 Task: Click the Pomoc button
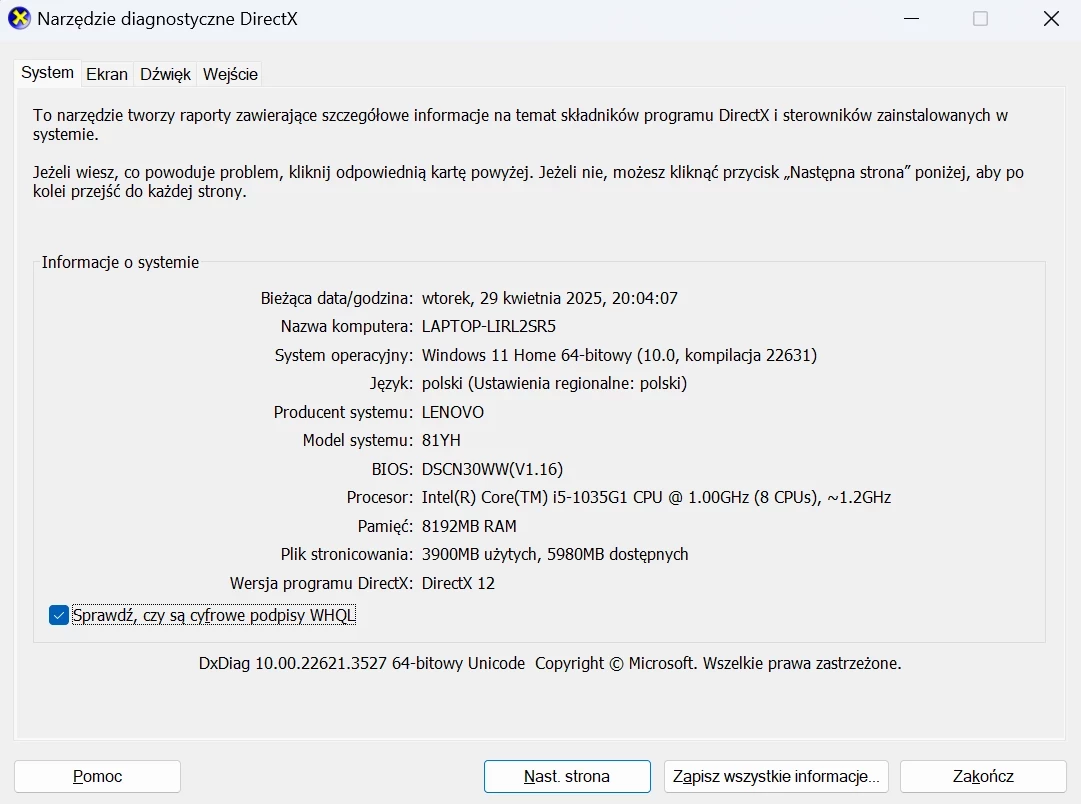97,776
